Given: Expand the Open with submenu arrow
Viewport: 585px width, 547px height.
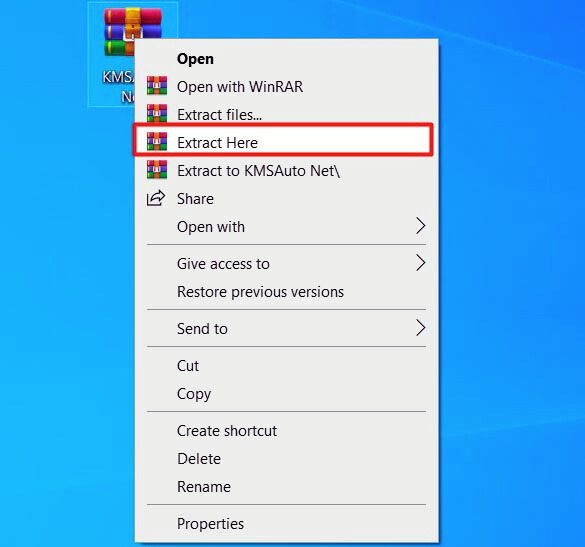Looking at the screenshot, I should pos(420,226).
